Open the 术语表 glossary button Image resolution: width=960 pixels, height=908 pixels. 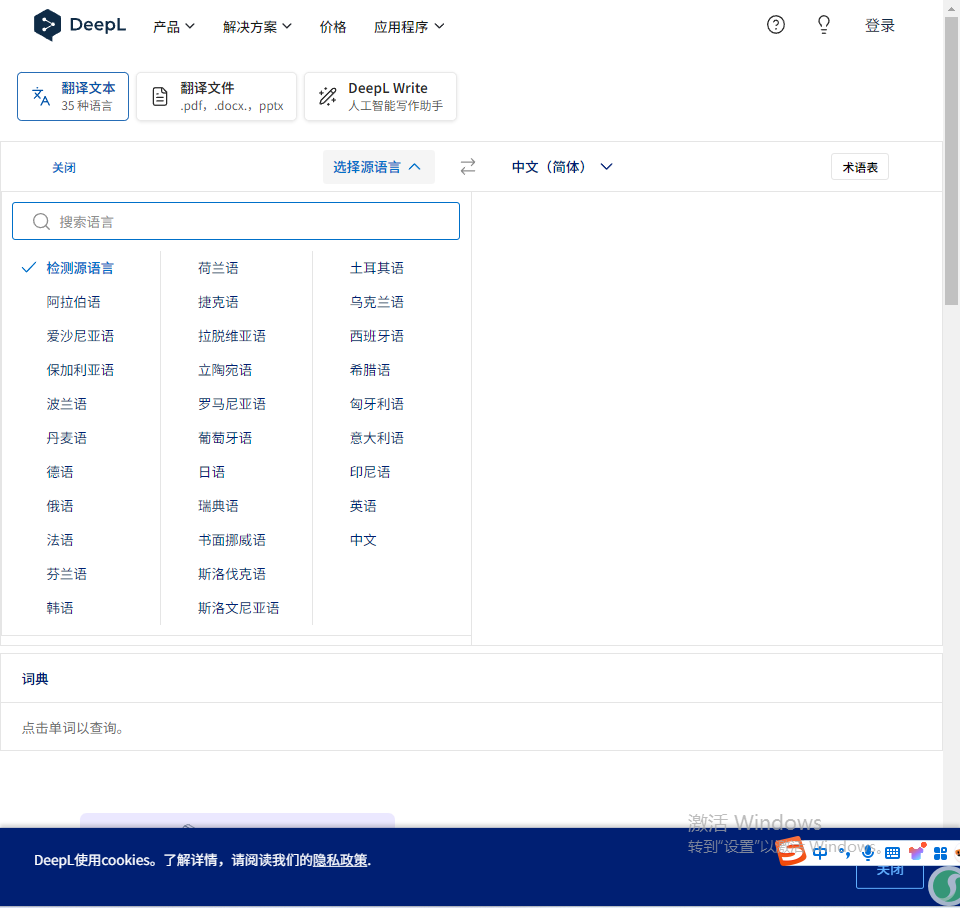point(860,167)
